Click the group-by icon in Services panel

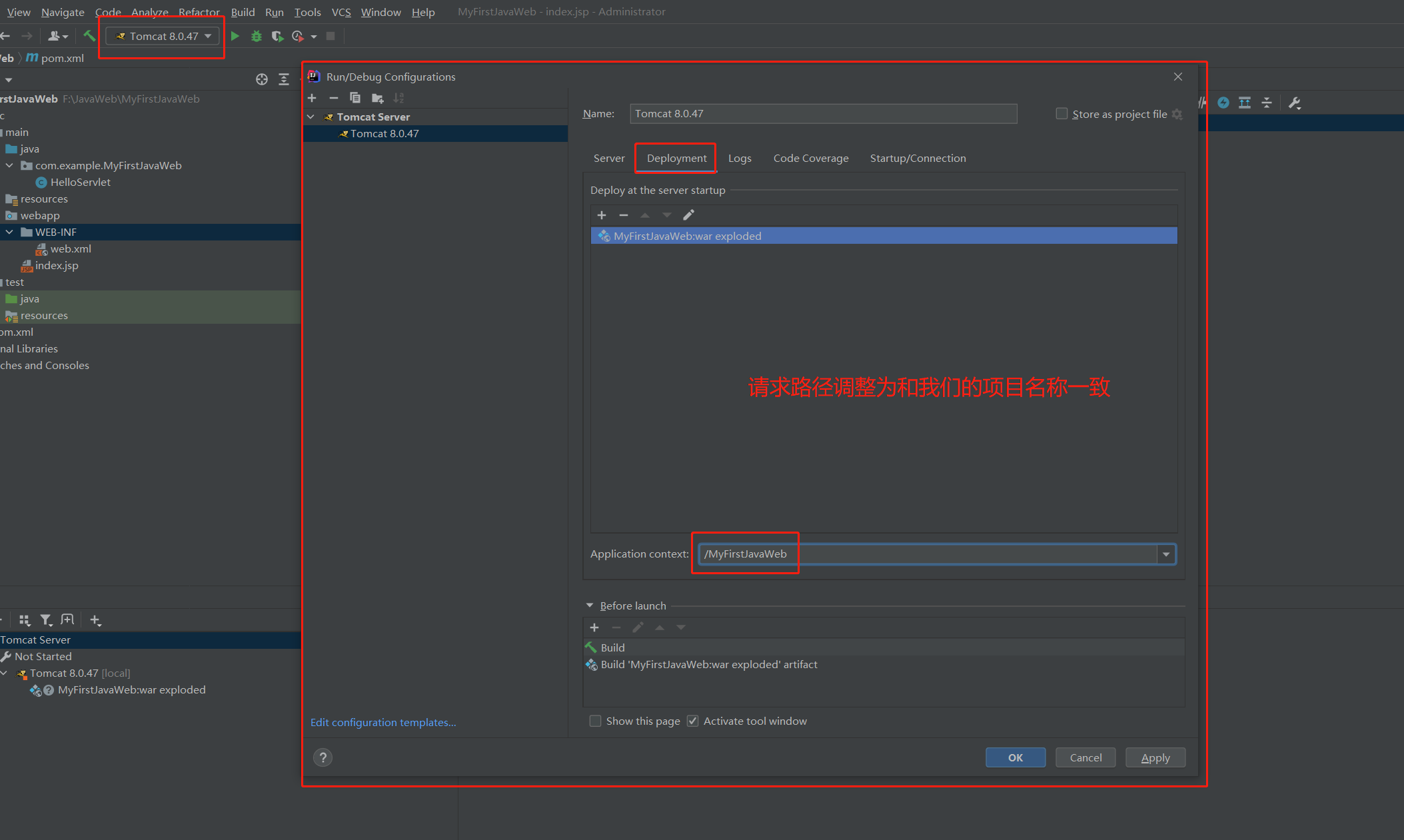click(25, 620)
